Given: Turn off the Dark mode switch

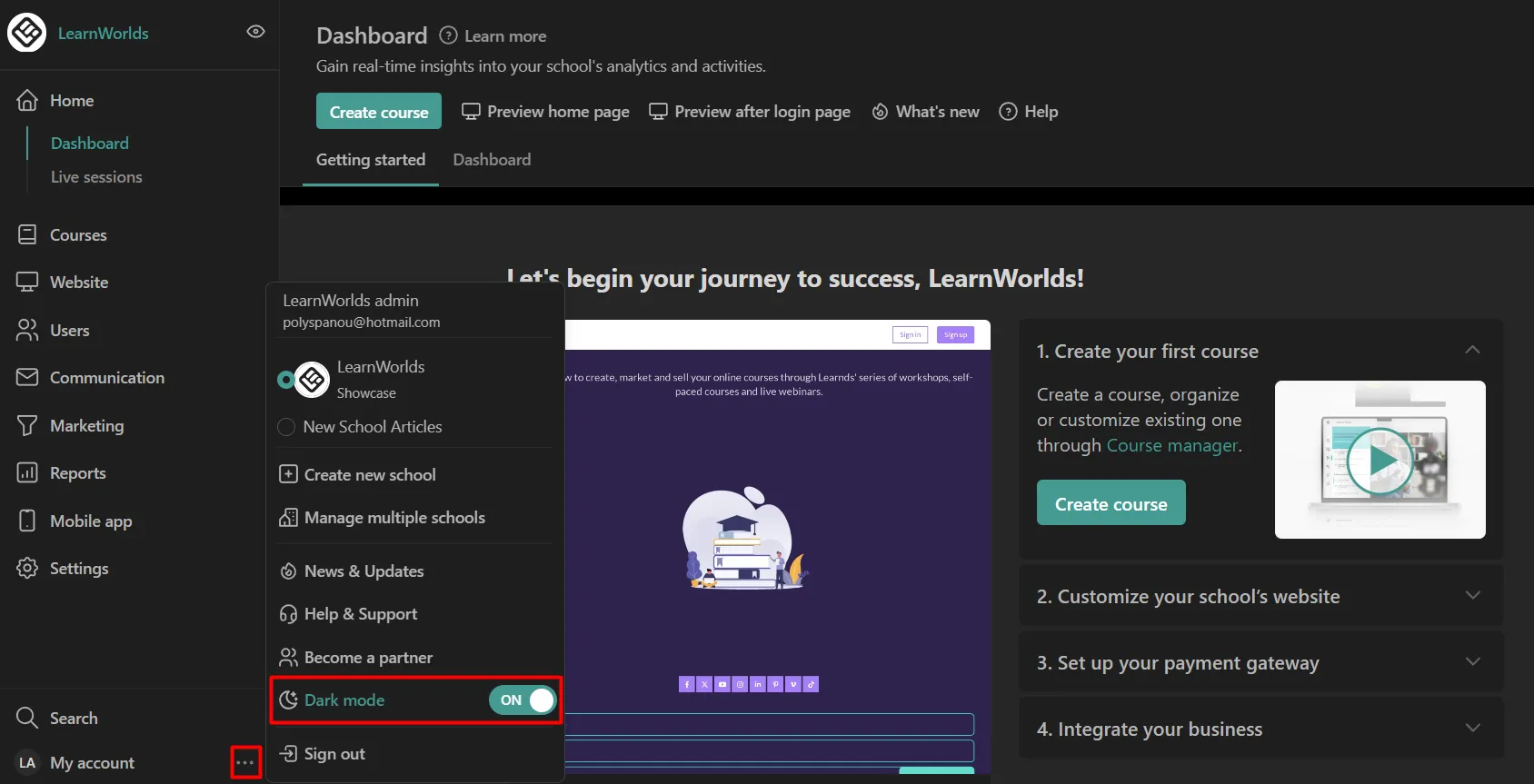Looking at the screenshot, I should pyautogui.click(x=523, y=700).
